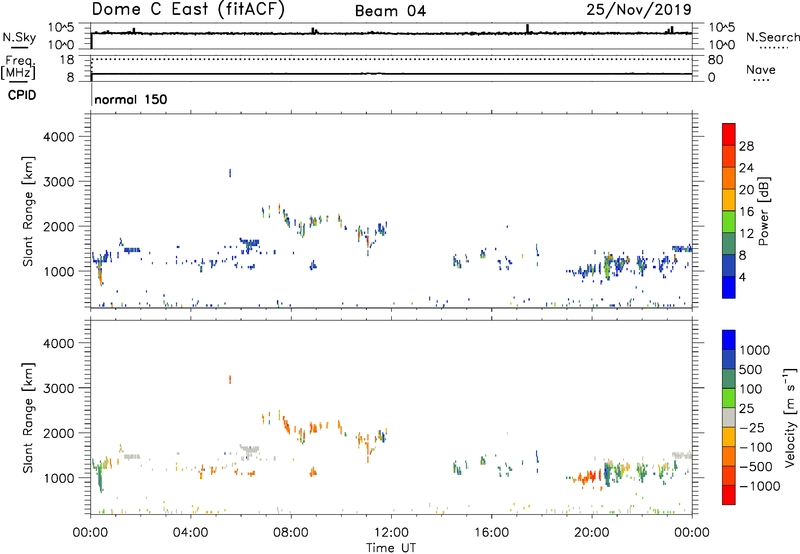800x554 pixels.
Task: Click the '16' tick on power colorbar
Action: click(746, 212)
